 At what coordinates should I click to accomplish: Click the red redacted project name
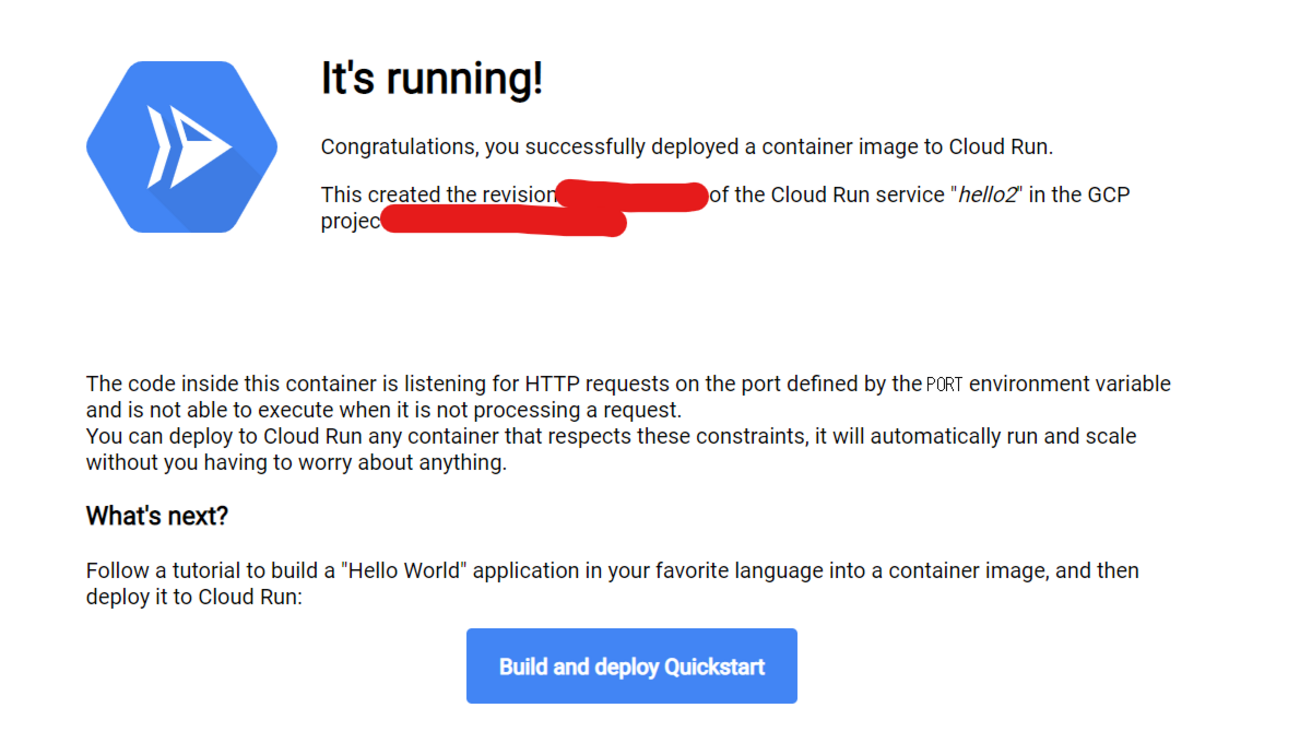coord(503,222)
